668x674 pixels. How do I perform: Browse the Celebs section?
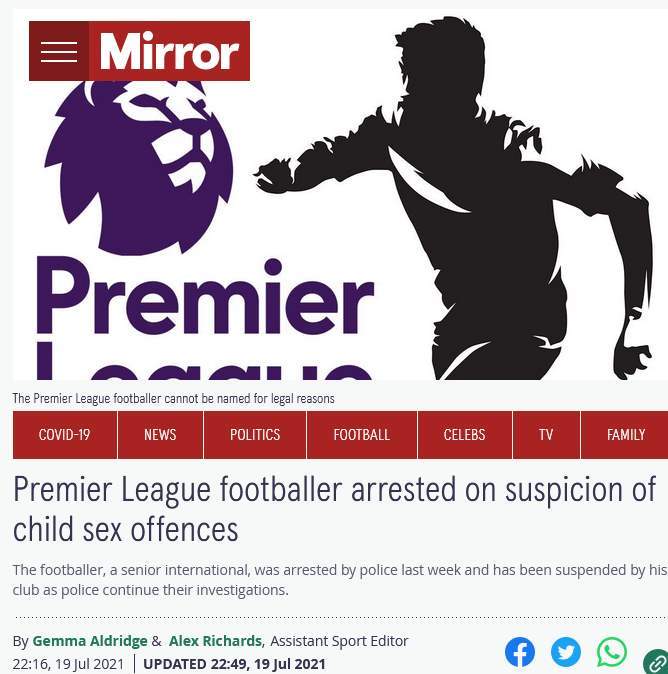click(x=465, y=435)
